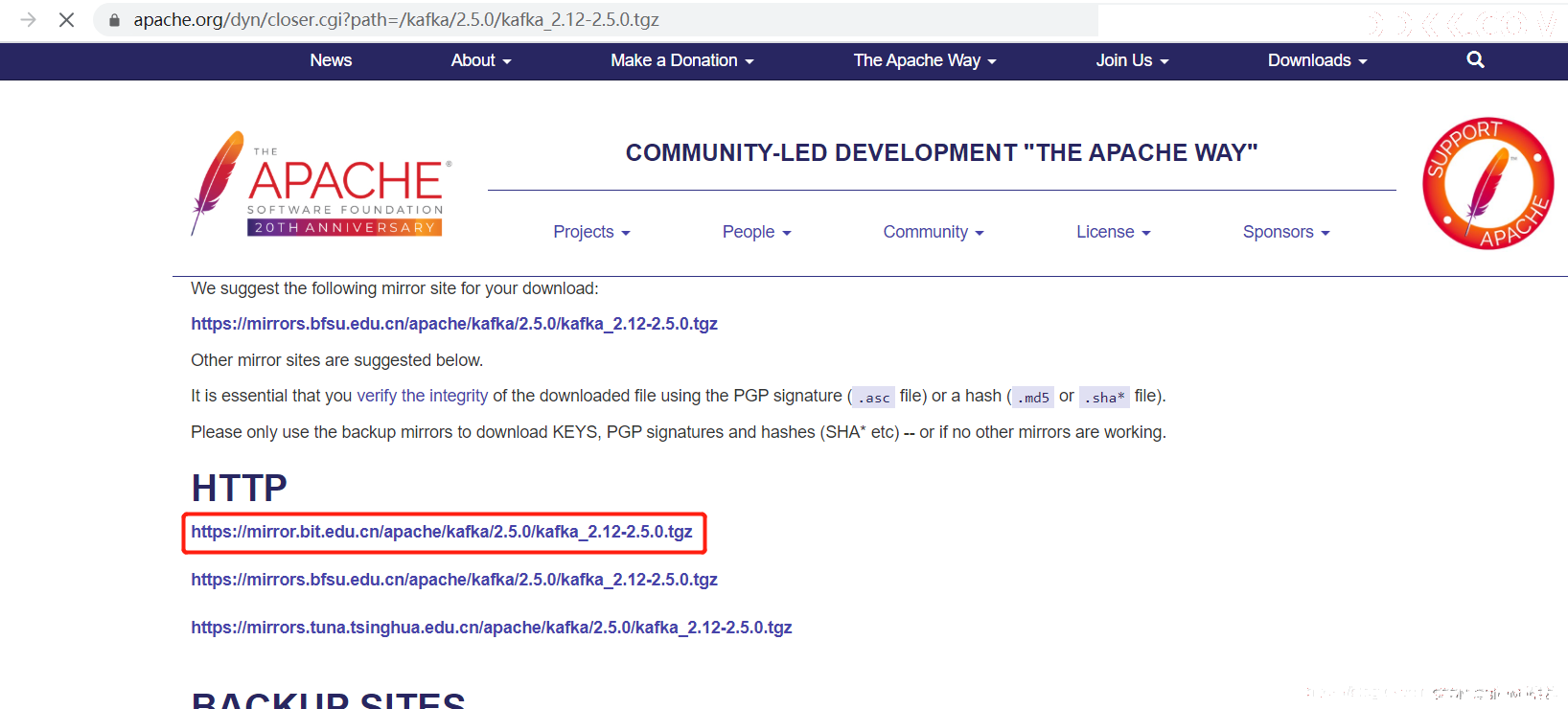Click the 'Other mirror sites are suggested below' text

click(x=336, y=360)
